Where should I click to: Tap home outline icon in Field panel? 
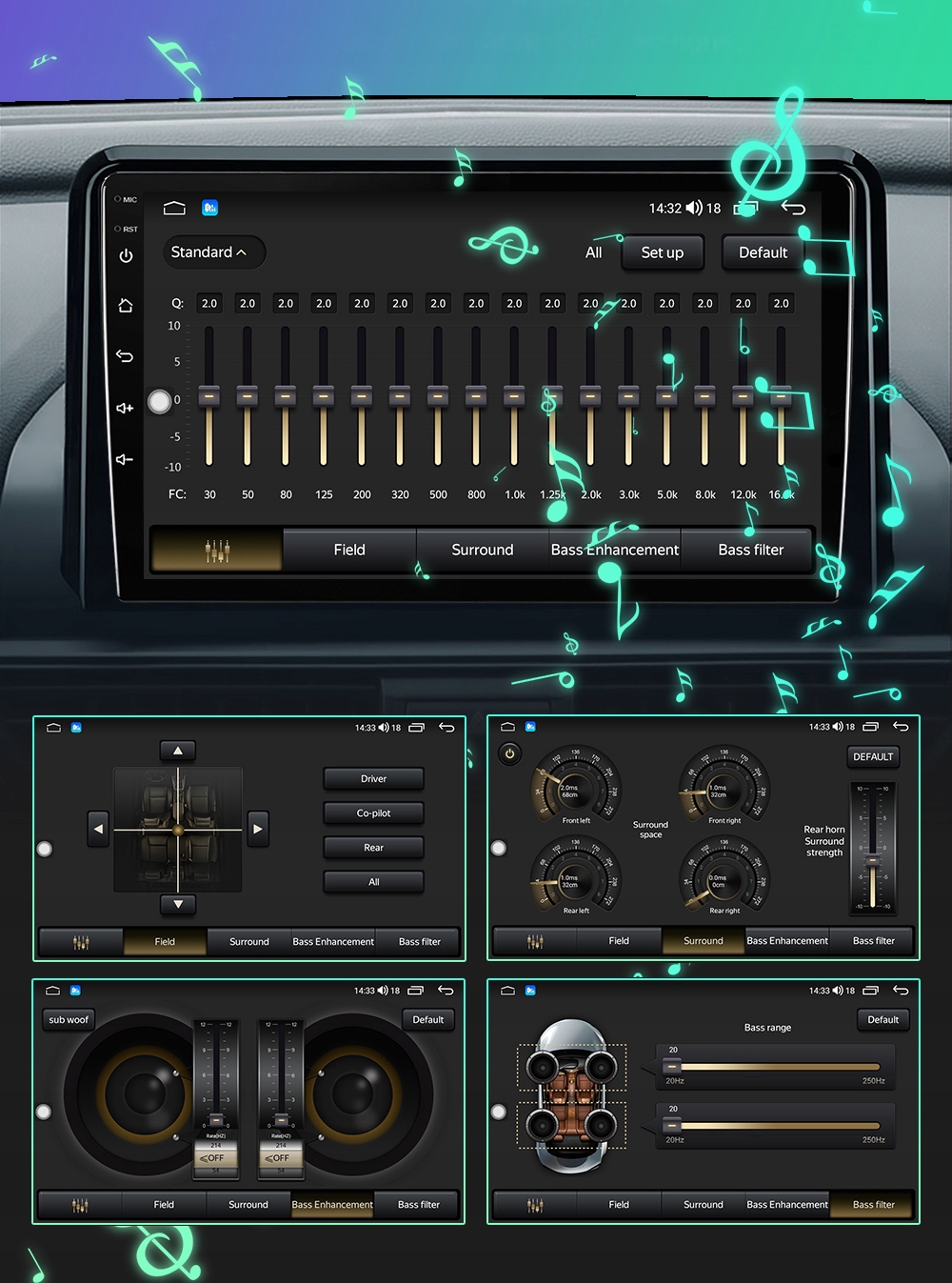pos(53,728)
